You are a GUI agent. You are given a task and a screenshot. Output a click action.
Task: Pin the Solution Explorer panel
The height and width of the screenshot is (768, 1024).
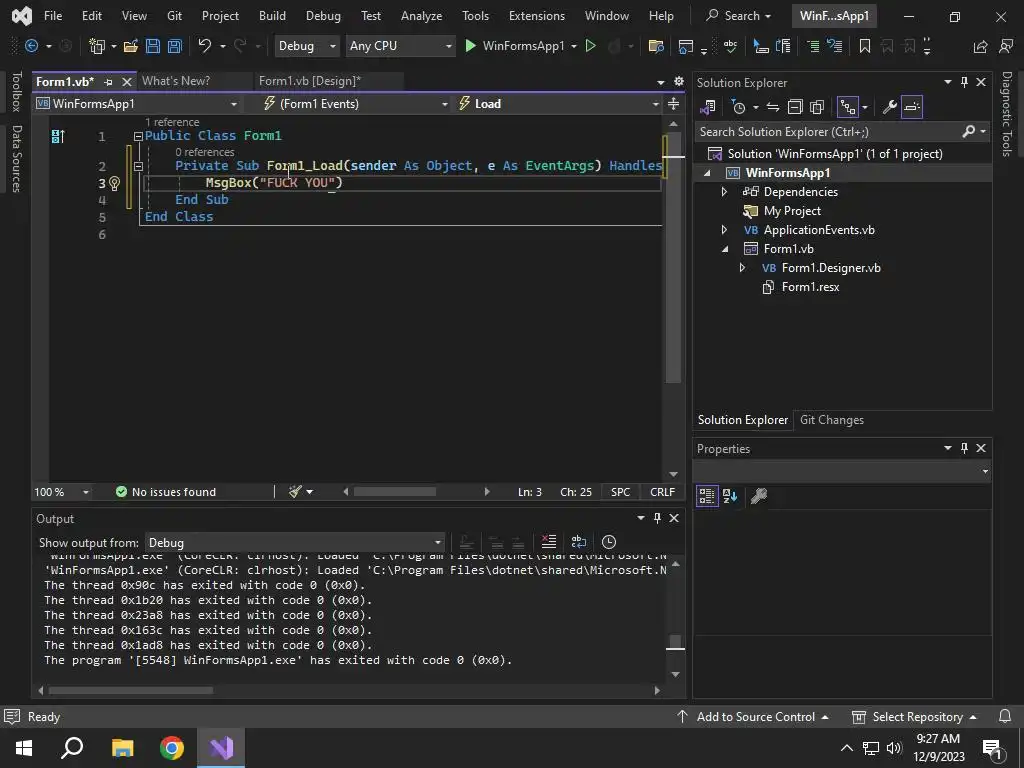click(964, 82)
